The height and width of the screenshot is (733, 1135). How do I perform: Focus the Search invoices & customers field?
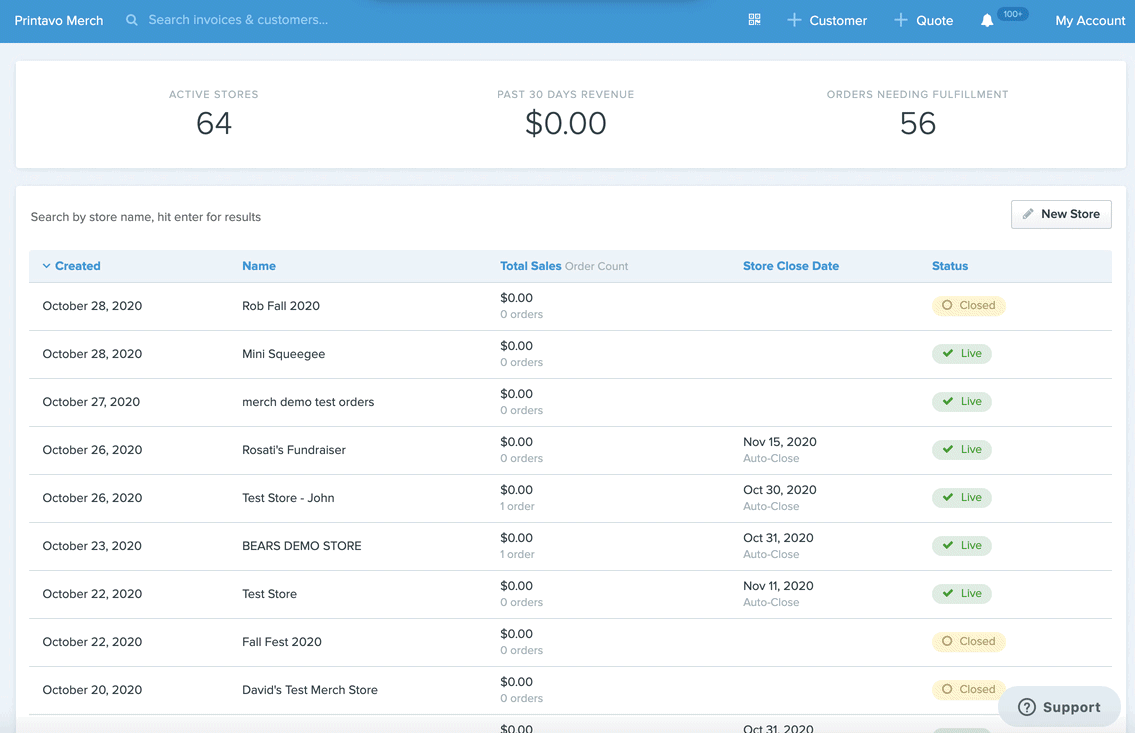pos(238,20)
